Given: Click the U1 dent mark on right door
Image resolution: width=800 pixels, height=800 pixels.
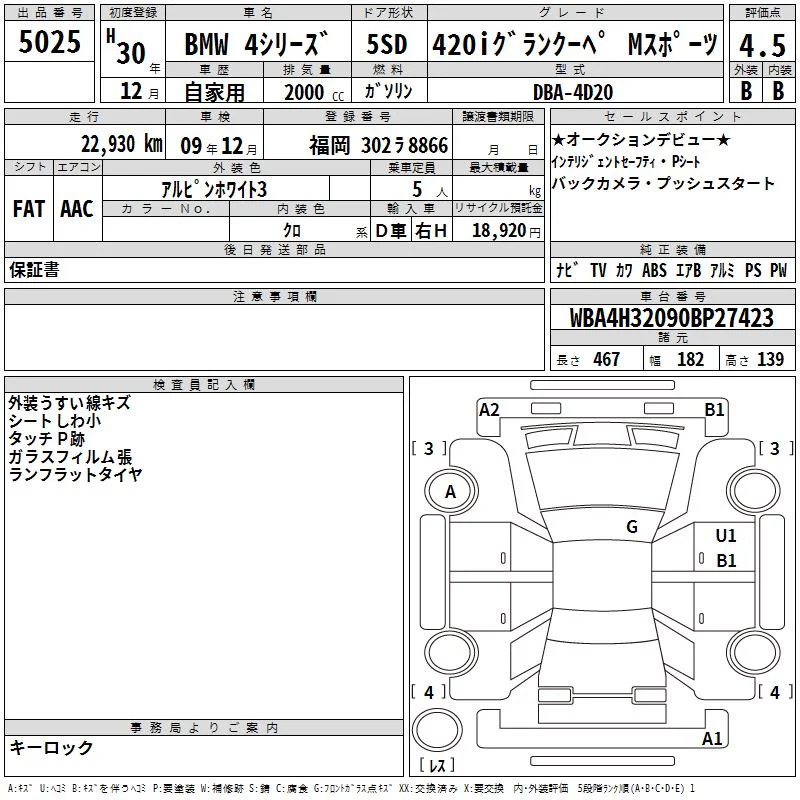Looking at the screenshot, I should (x=726, y=536).
